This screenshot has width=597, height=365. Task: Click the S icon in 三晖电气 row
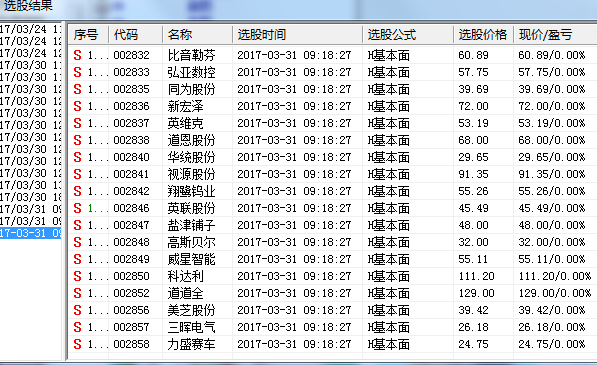tap(78, 327)
